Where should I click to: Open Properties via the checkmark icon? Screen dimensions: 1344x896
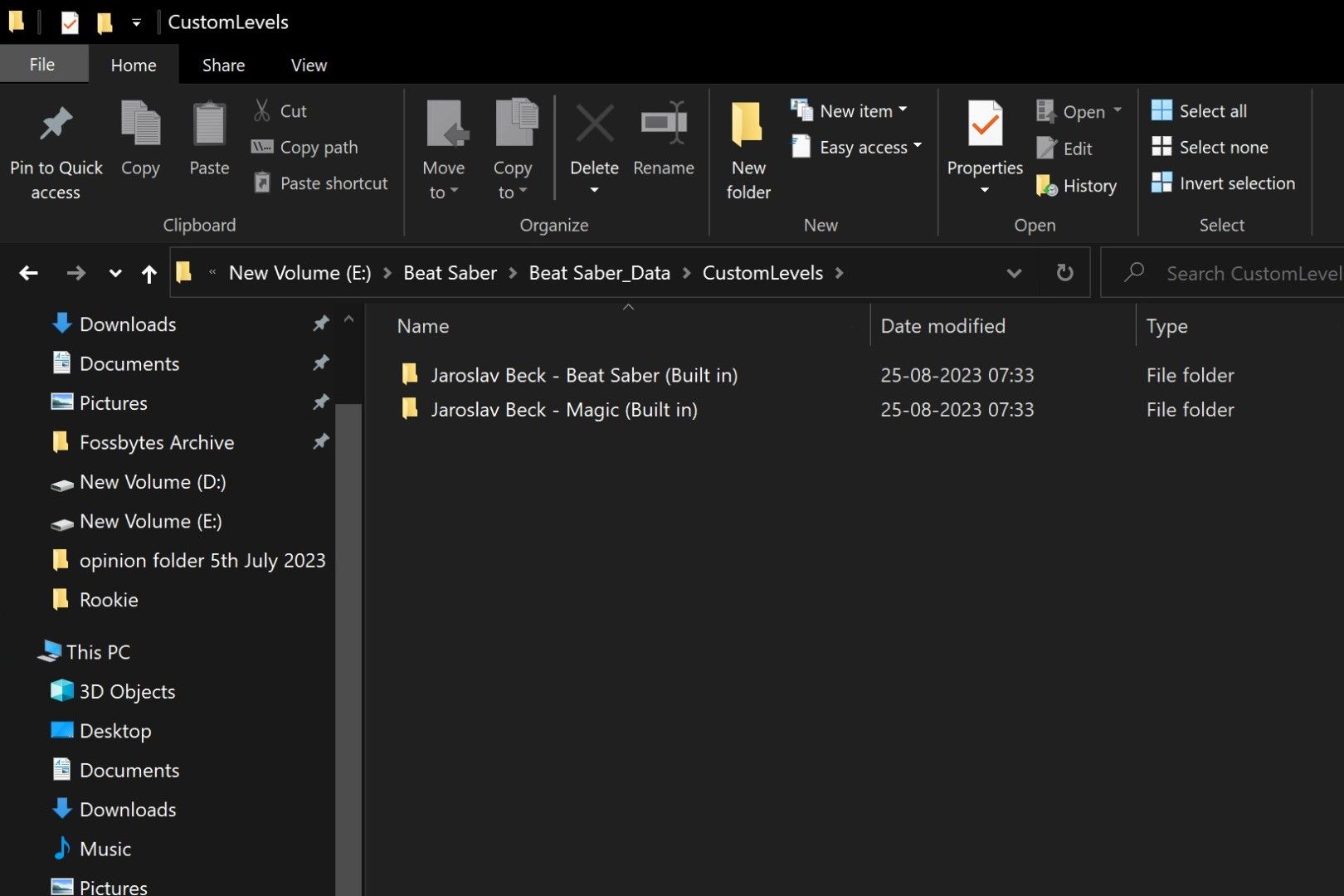point(985,124)
